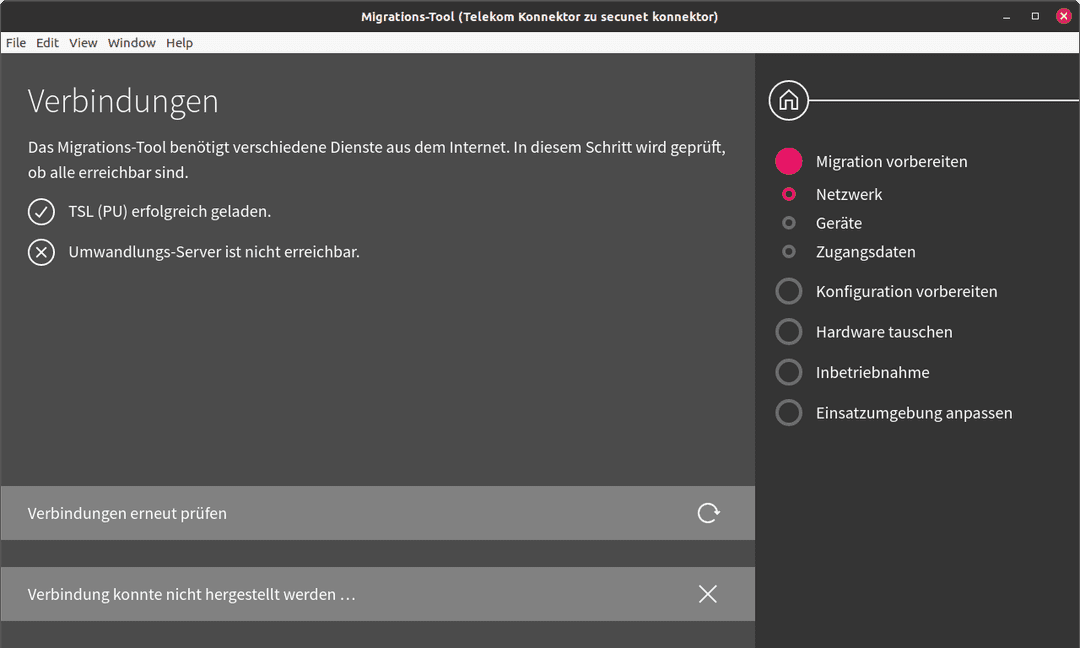The width and height of the screenshot is (1080, 648).
Task: Click the home icon in sidebar
Action: [789, 101]
